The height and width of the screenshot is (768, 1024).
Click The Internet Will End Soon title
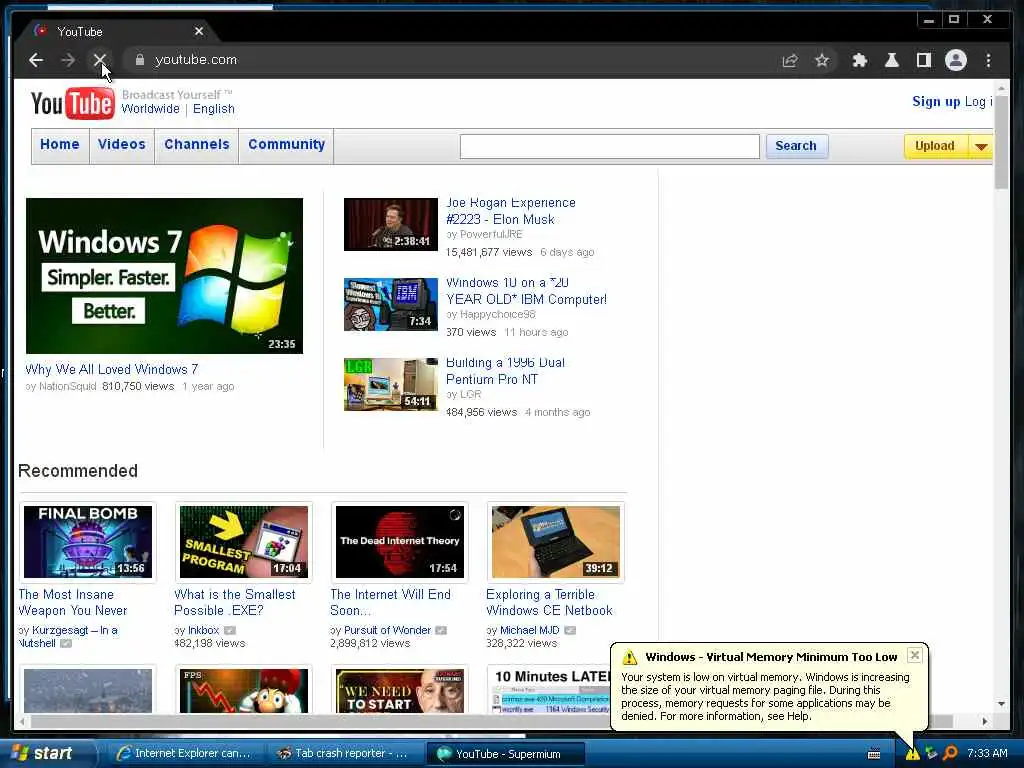pyautogui.click(x=390, y=603)
